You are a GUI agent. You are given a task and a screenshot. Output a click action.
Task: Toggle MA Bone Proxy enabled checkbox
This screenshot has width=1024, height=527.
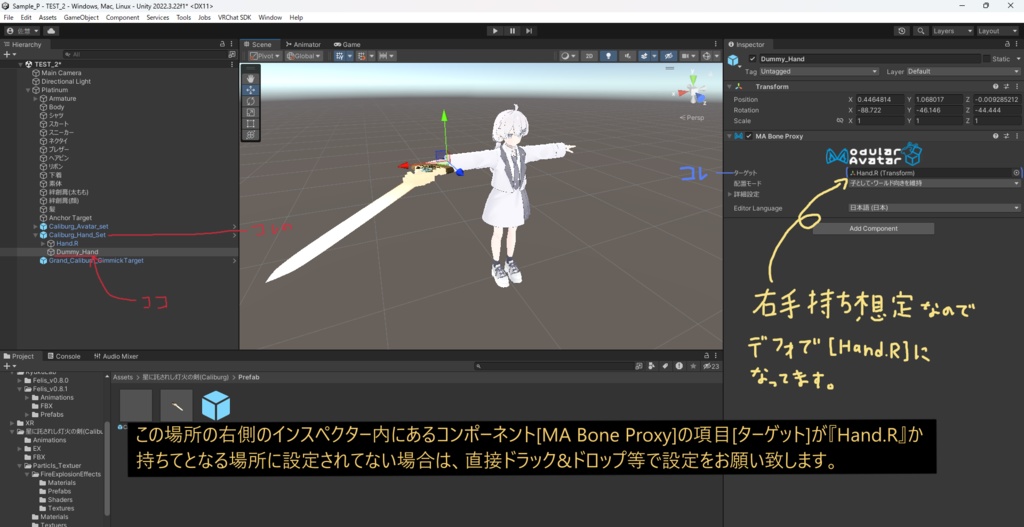tap(749, 136)
